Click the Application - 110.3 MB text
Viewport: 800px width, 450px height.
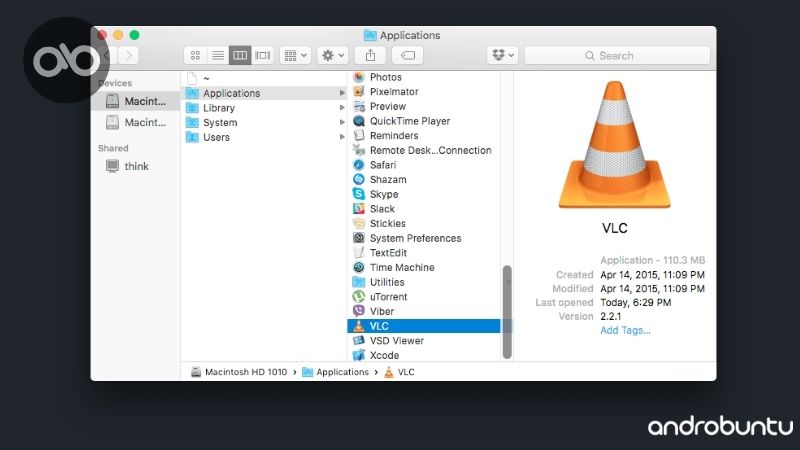pos(653,260)
